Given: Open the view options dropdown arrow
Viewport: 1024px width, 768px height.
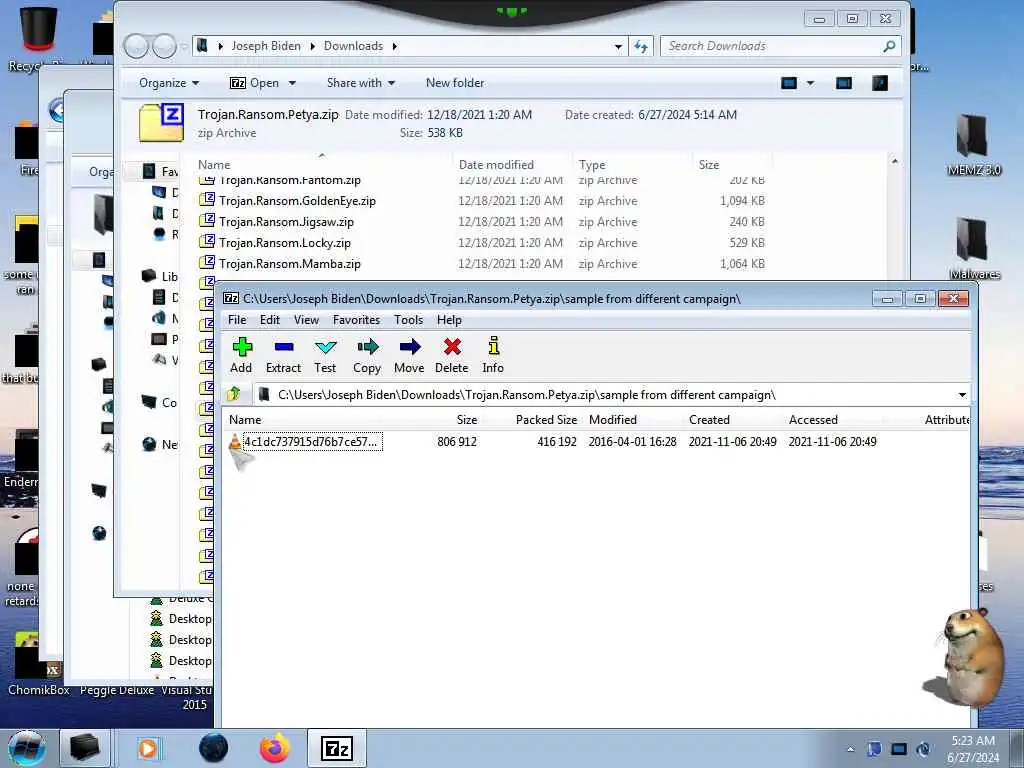Looking at the screenshot, I should tap(810, 83).
